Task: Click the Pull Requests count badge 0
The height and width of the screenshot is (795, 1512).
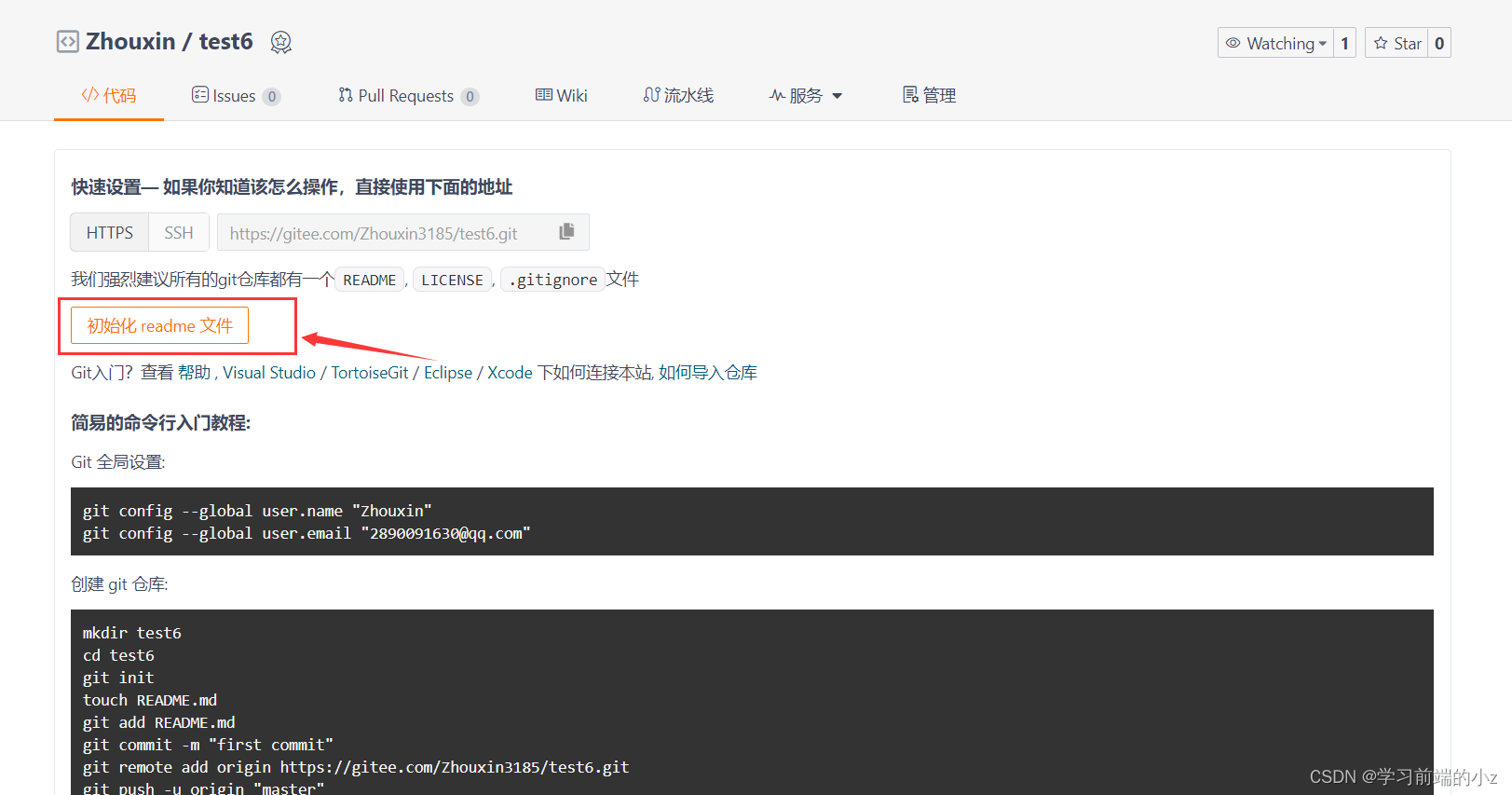Action: [470, 96]
